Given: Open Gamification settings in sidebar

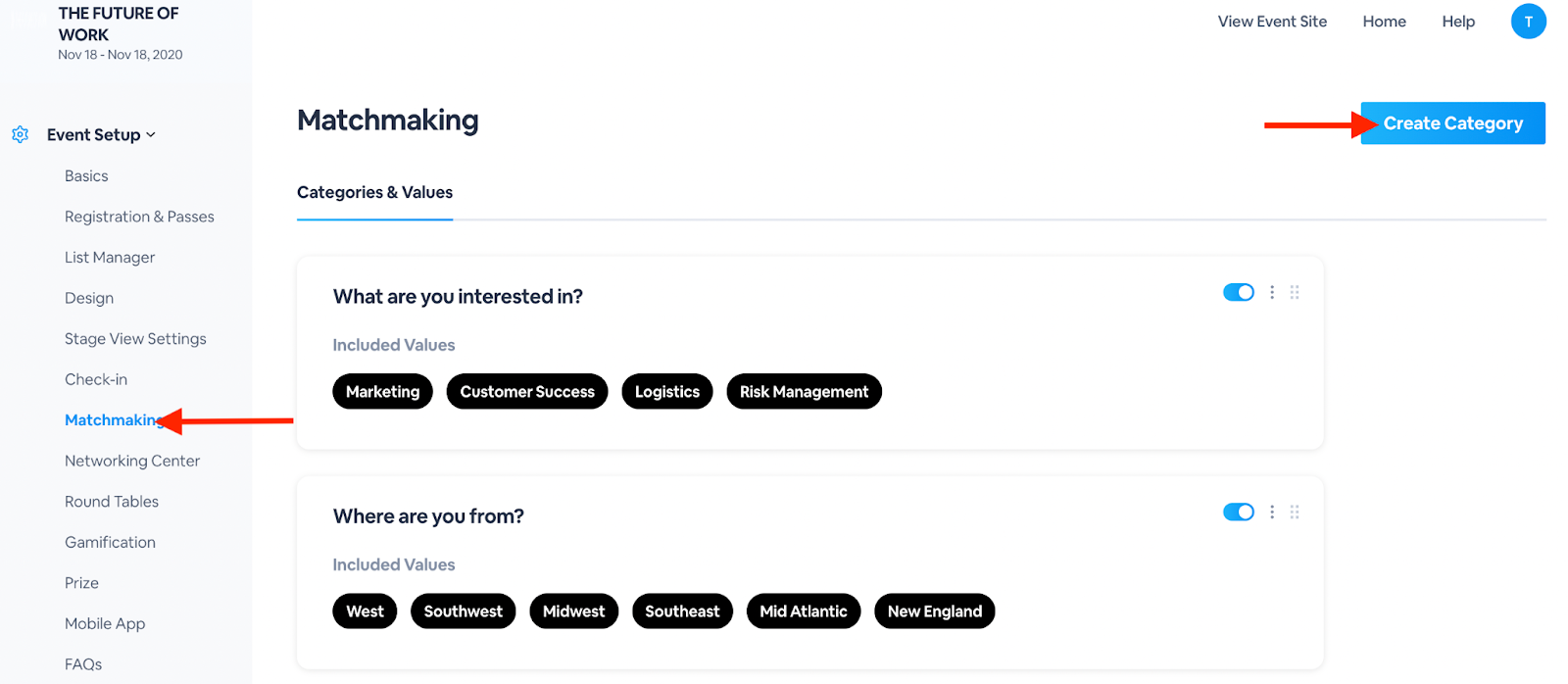Looking at the screenshot, I should (110, 542).
